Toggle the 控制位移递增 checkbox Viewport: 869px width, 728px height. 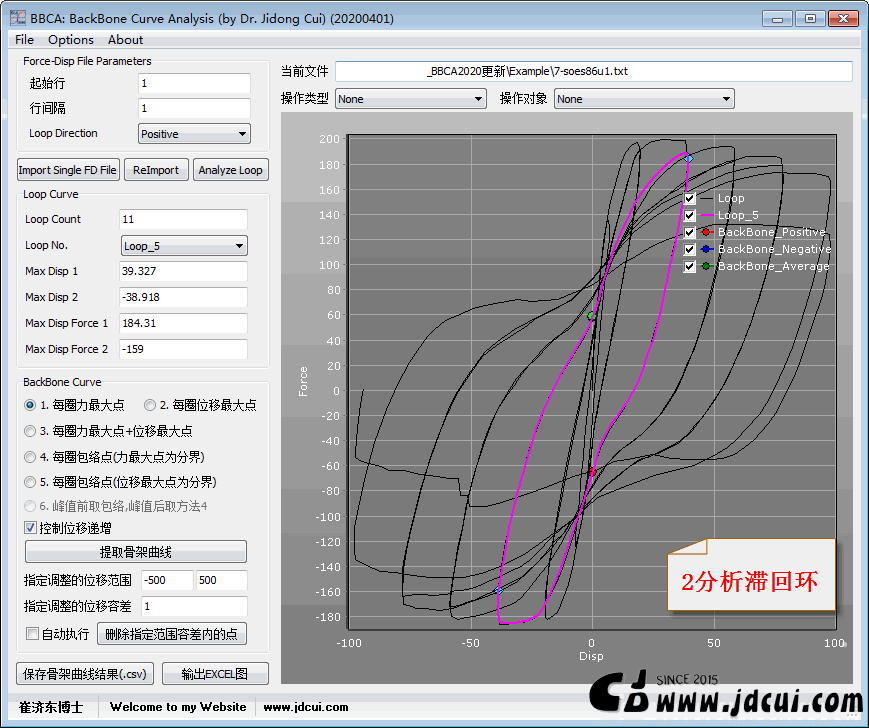pos(31,528)
